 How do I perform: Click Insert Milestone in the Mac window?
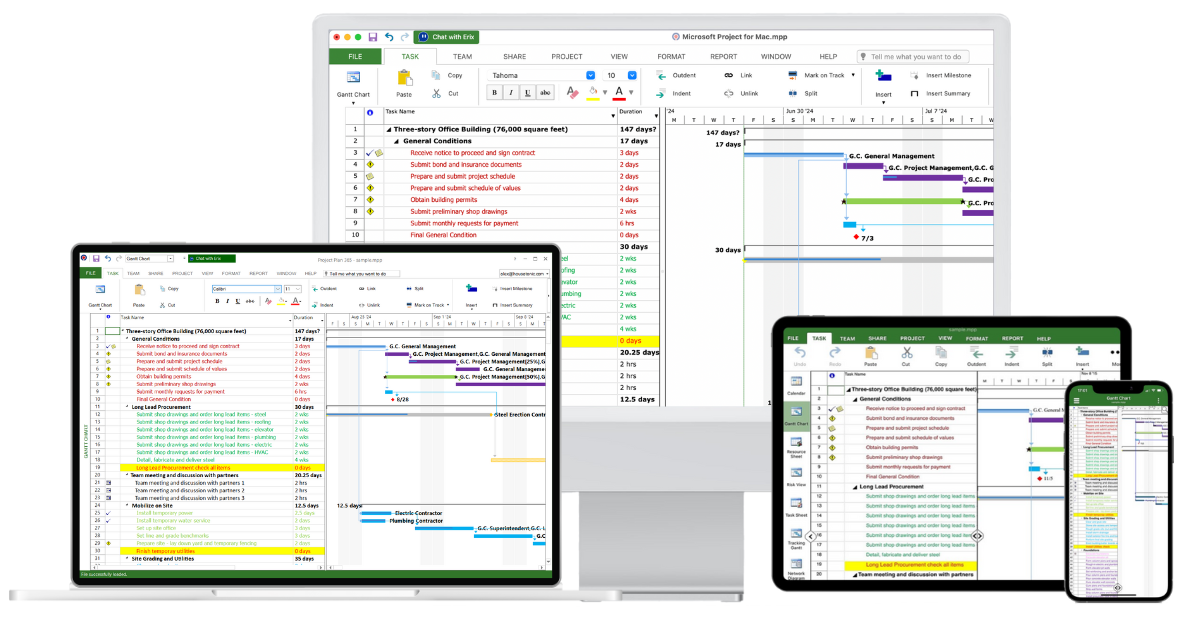coord(940,75)
